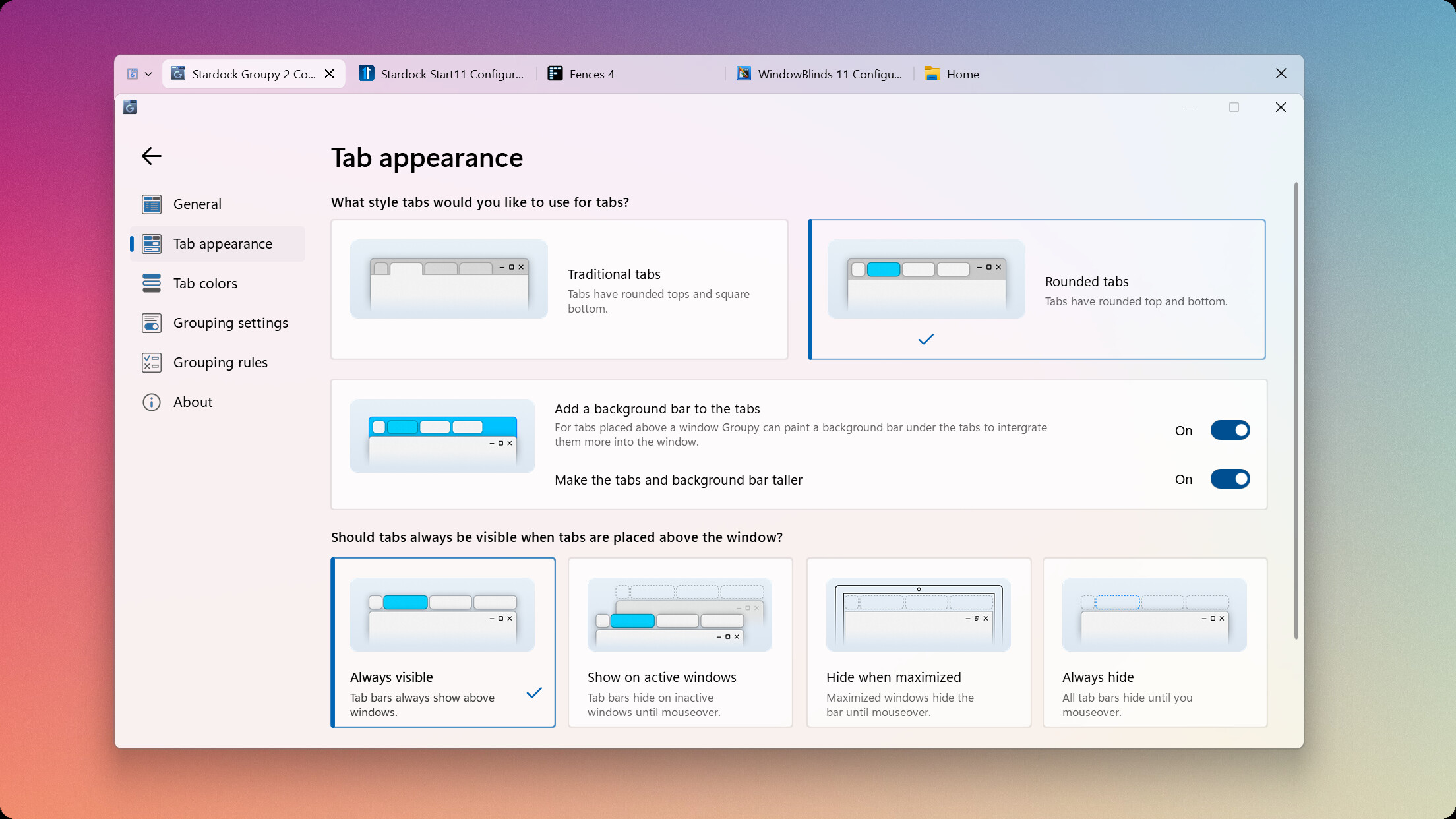Viewport: 1456px width, 819px height.
Task: Select Hide when maximized behavior
Action: point(918,643)
